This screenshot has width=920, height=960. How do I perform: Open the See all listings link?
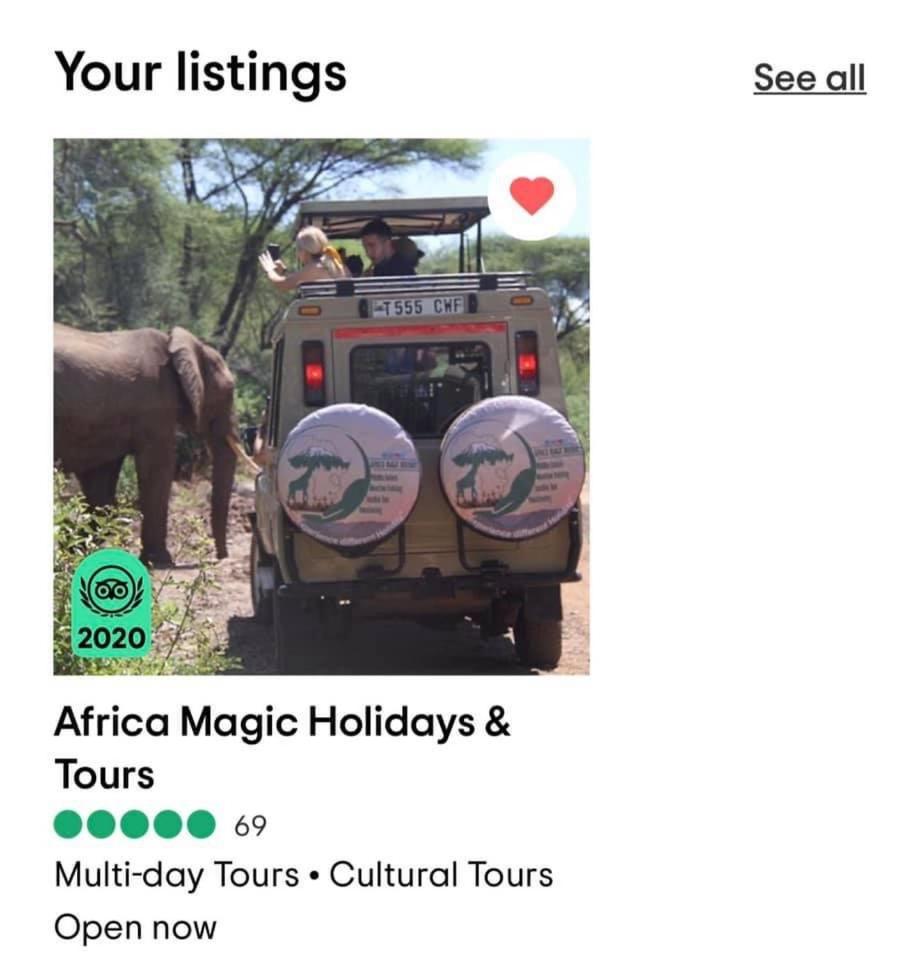point(809,78)
